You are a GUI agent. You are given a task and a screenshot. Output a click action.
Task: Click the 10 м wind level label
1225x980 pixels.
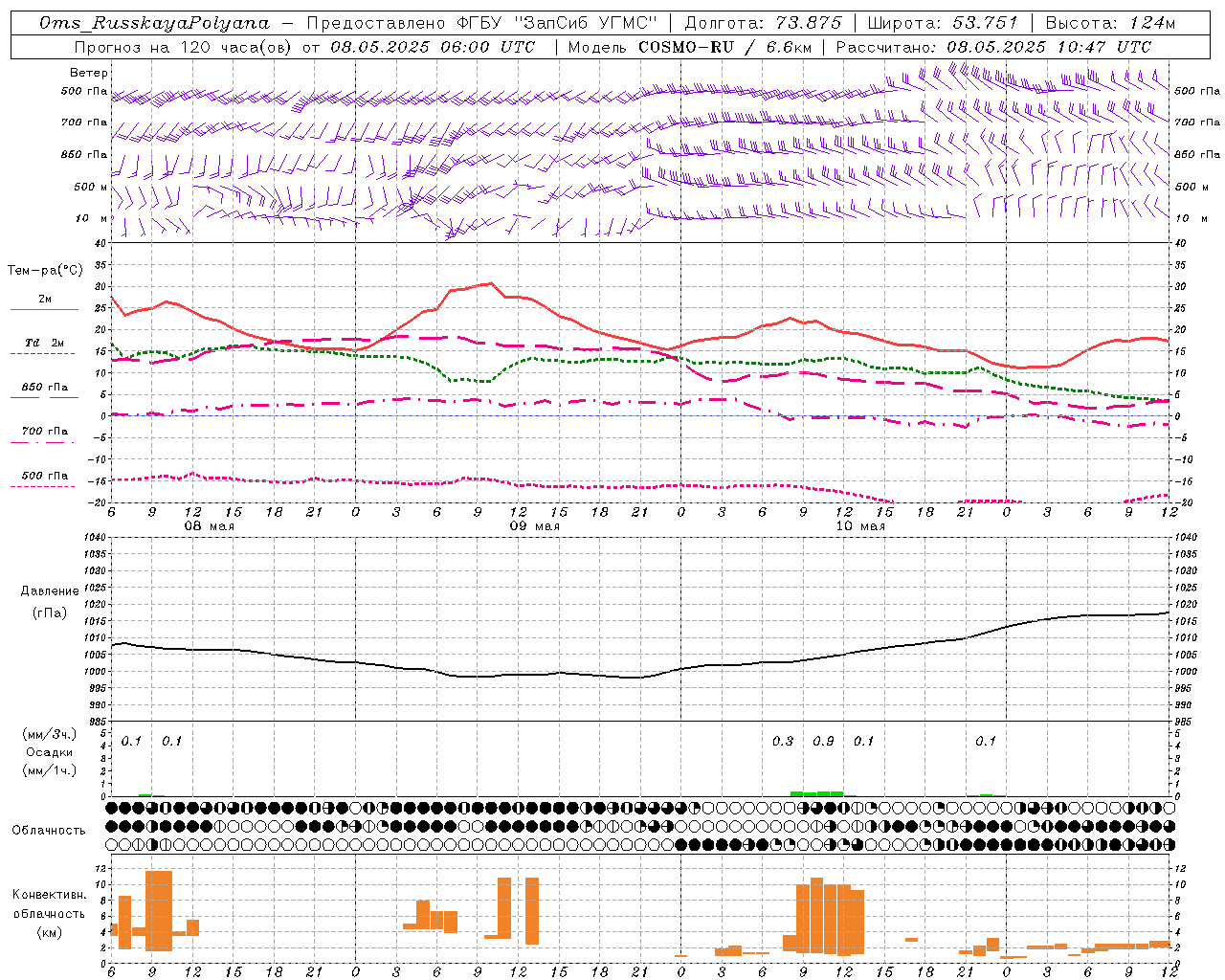click(x=91, y=219)
